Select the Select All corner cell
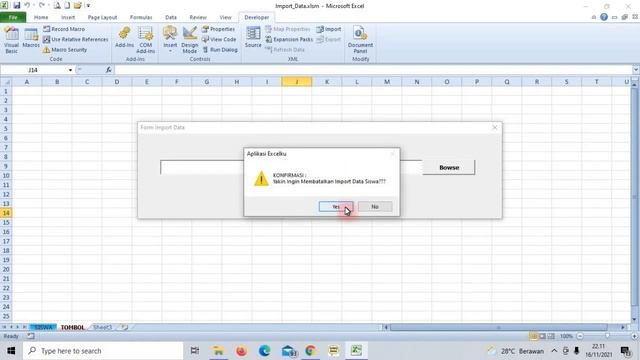 coord(6,82)
